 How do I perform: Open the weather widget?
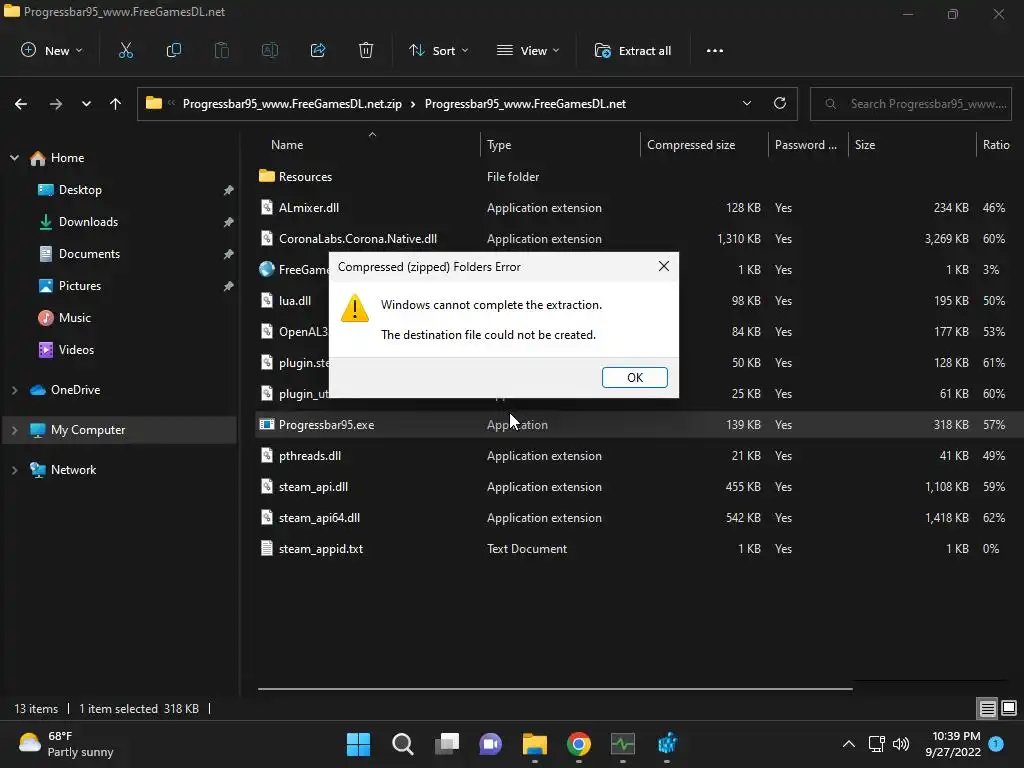(x=66, y=744)
